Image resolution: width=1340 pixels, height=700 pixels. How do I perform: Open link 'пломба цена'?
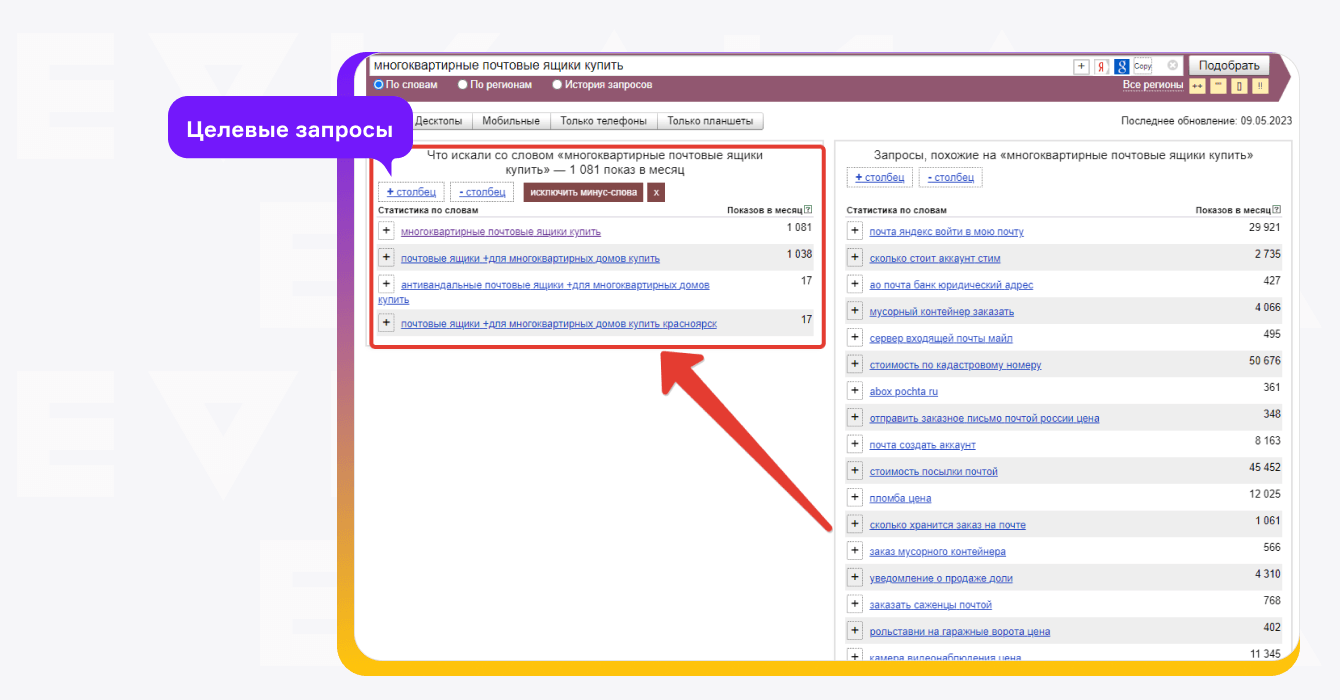pyautogui.click(x=900, y=498)
